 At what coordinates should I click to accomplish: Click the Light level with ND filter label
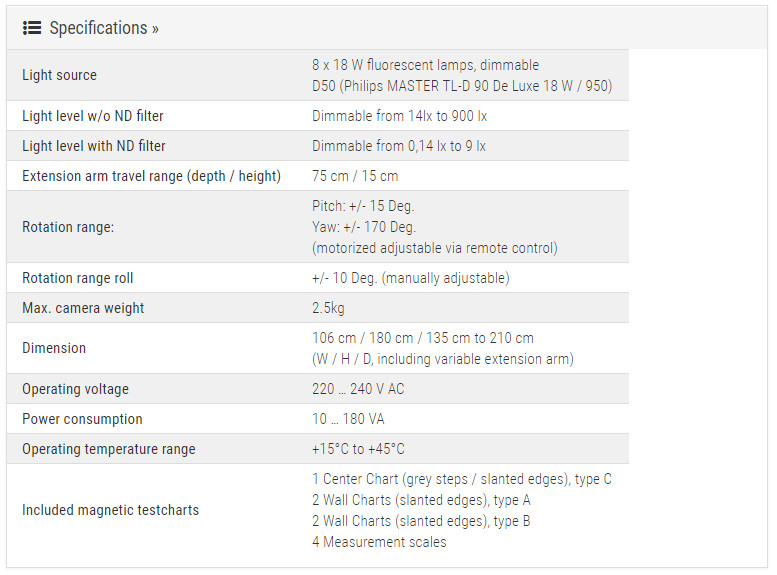[x=94, y=146]
